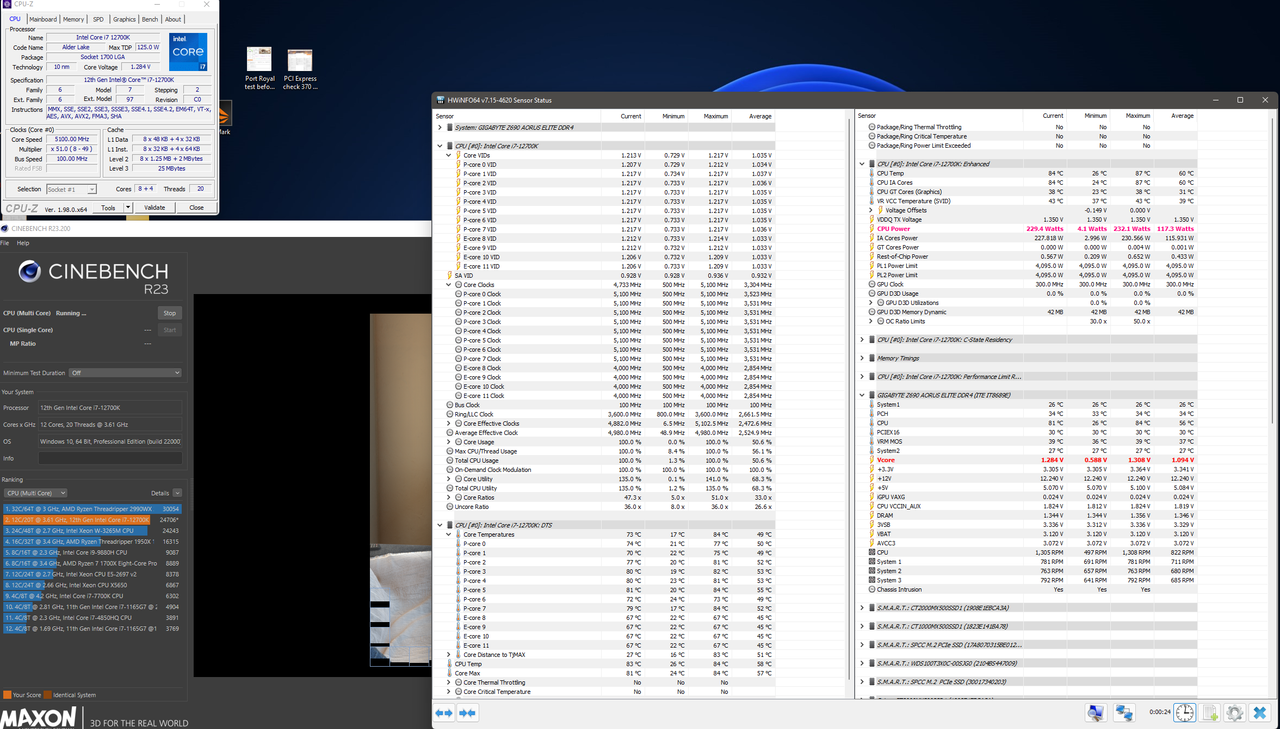Click the Single Core Start button

[169, 330]
